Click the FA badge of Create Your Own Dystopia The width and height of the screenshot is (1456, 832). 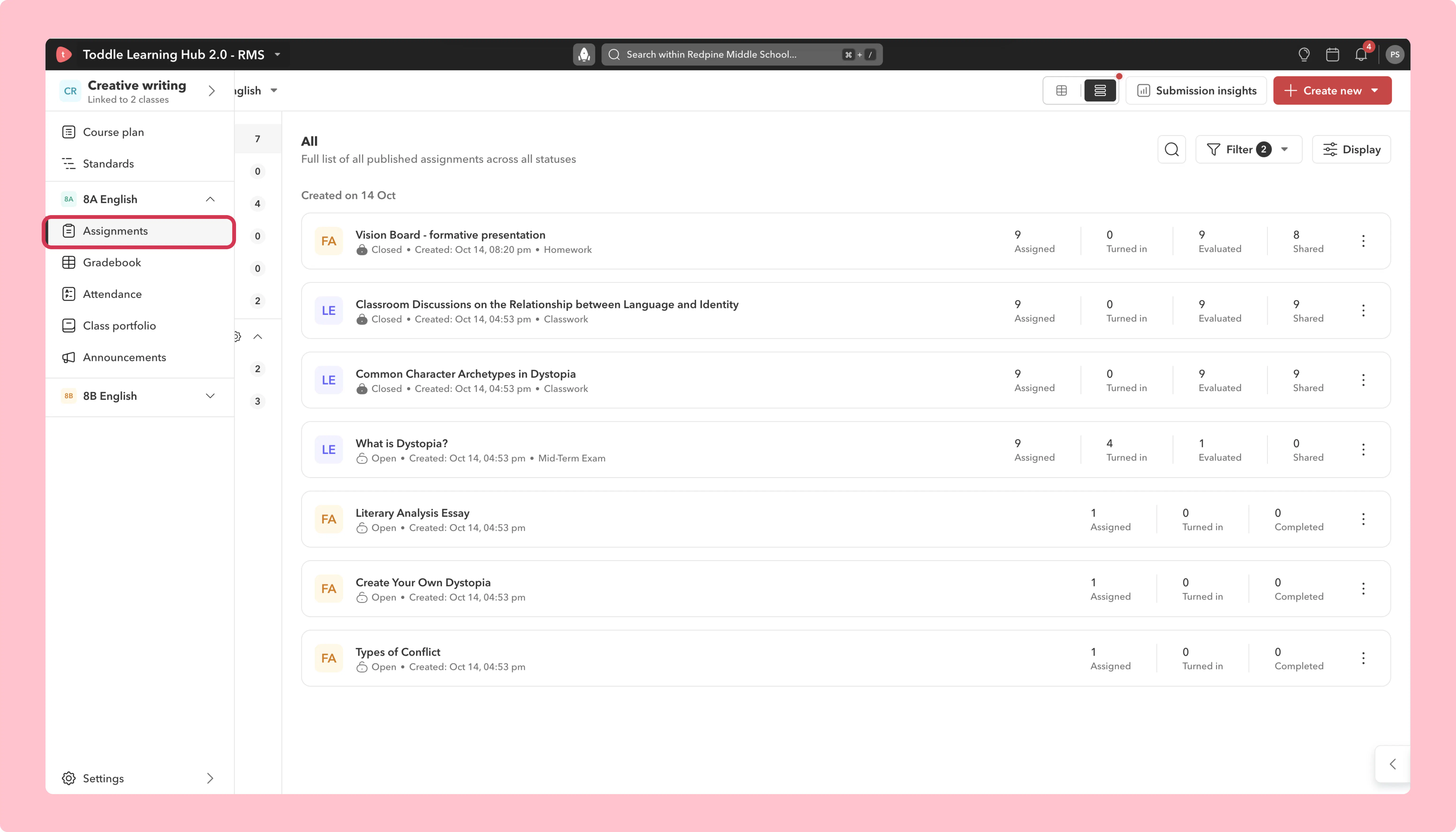click(x=328, y=588)
